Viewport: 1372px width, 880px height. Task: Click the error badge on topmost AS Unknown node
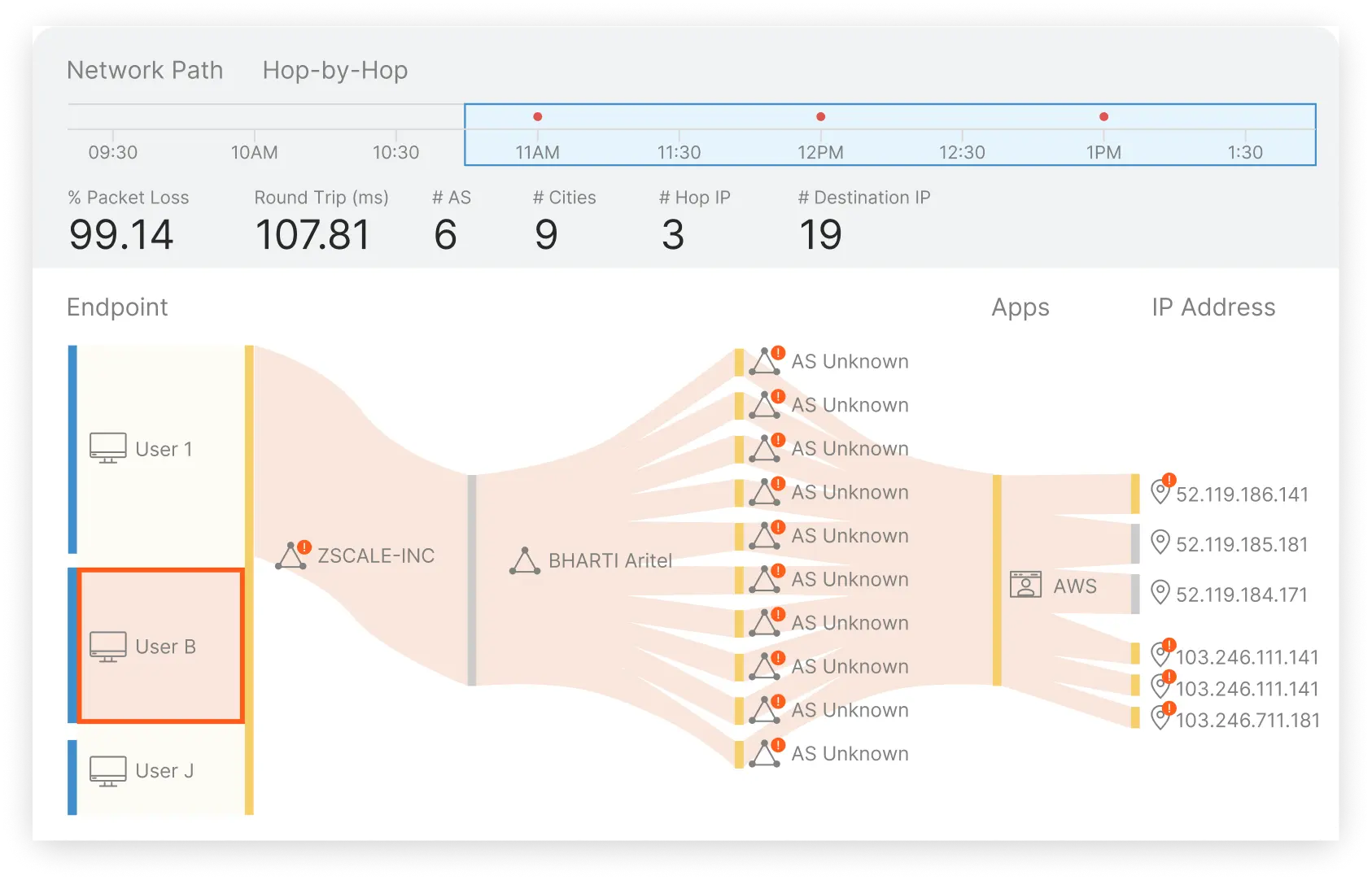tap(777, 351)
